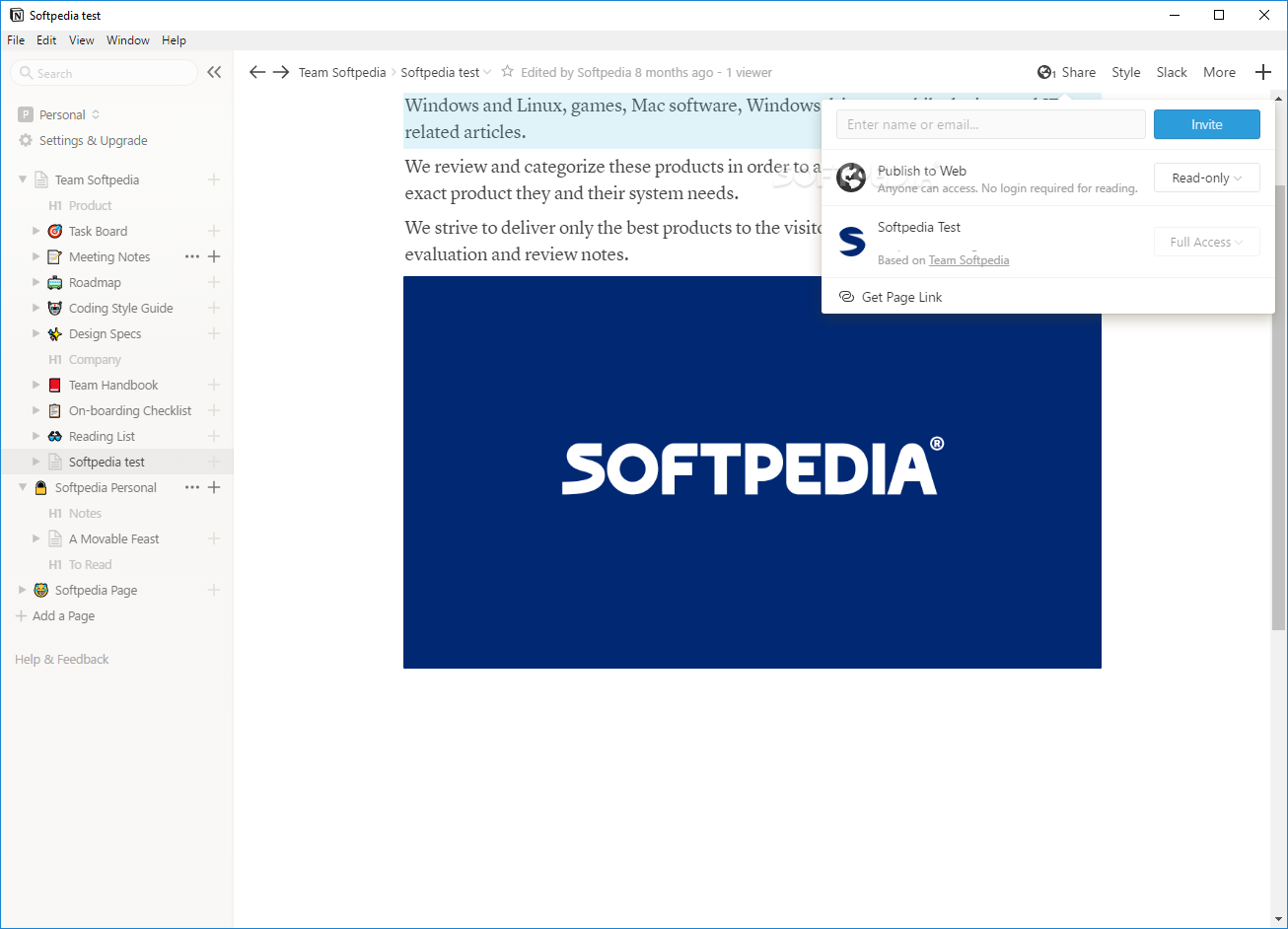Select the Notes heading in sidebar
This screenshot has width=1288, height=929.
[x=85, y=513]
